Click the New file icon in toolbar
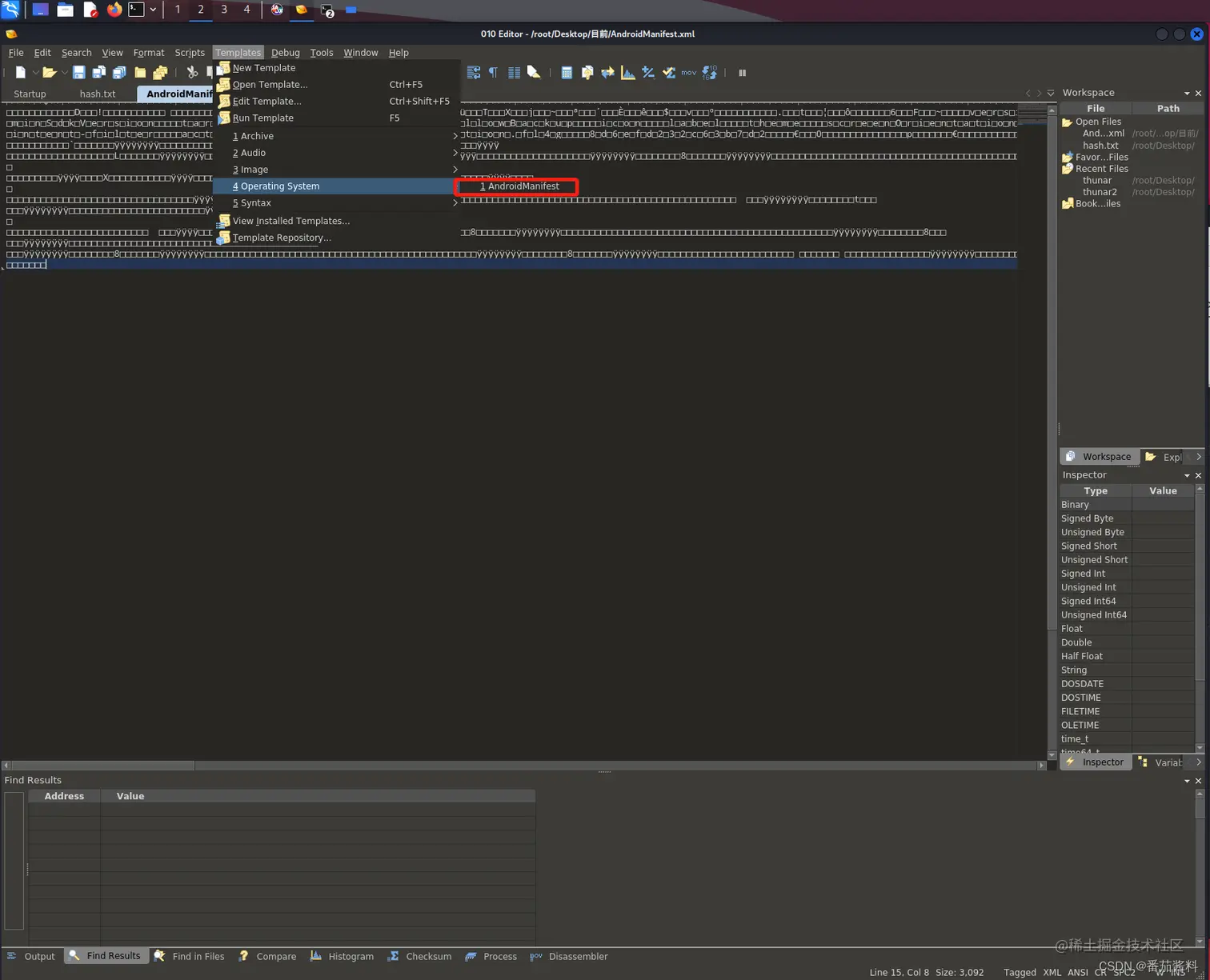This screenshot has width=1210, height=980. tap(20, 72)
